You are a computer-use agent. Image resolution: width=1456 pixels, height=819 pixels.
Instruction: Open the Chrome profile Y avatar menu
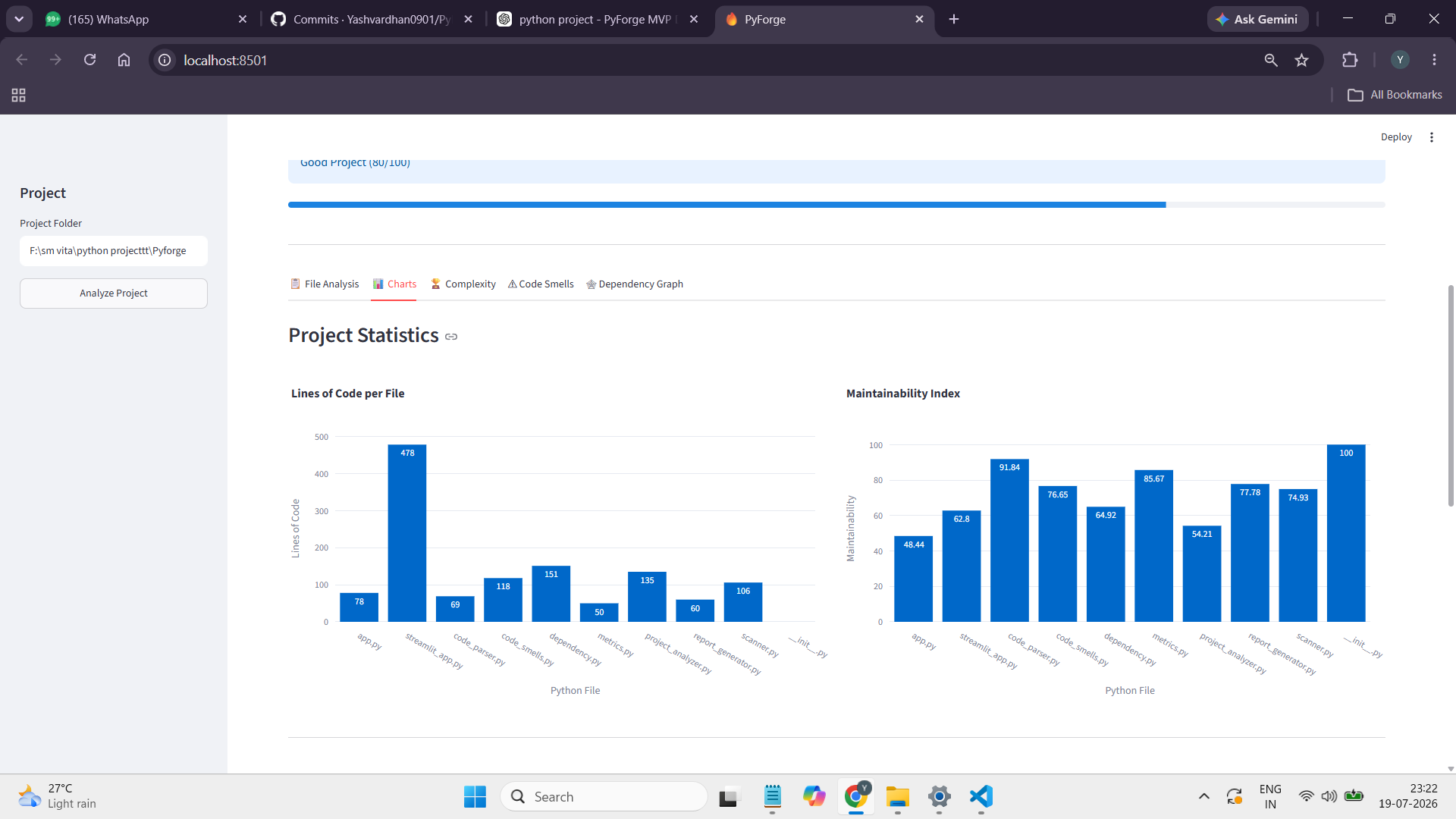tap(1400, 60)
